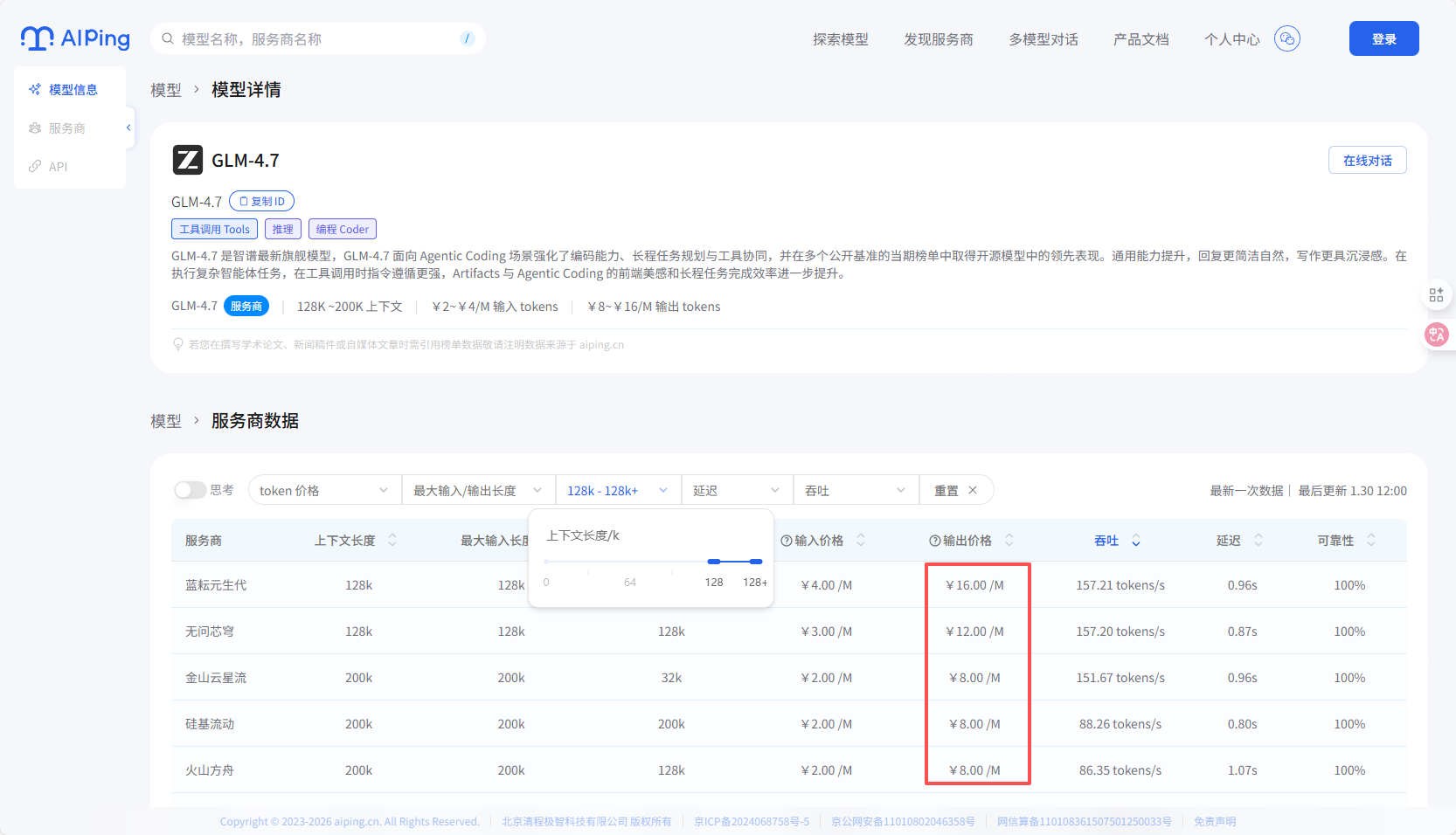The image size is (1456, 835).
Task: Click the search magnifier icon
Action: click(x=166, y=38)
